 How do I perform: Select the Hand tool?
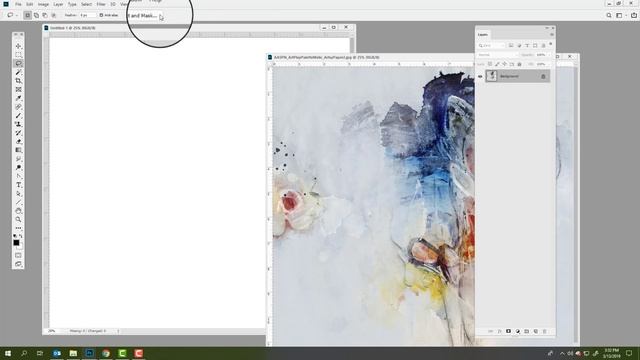18,211
